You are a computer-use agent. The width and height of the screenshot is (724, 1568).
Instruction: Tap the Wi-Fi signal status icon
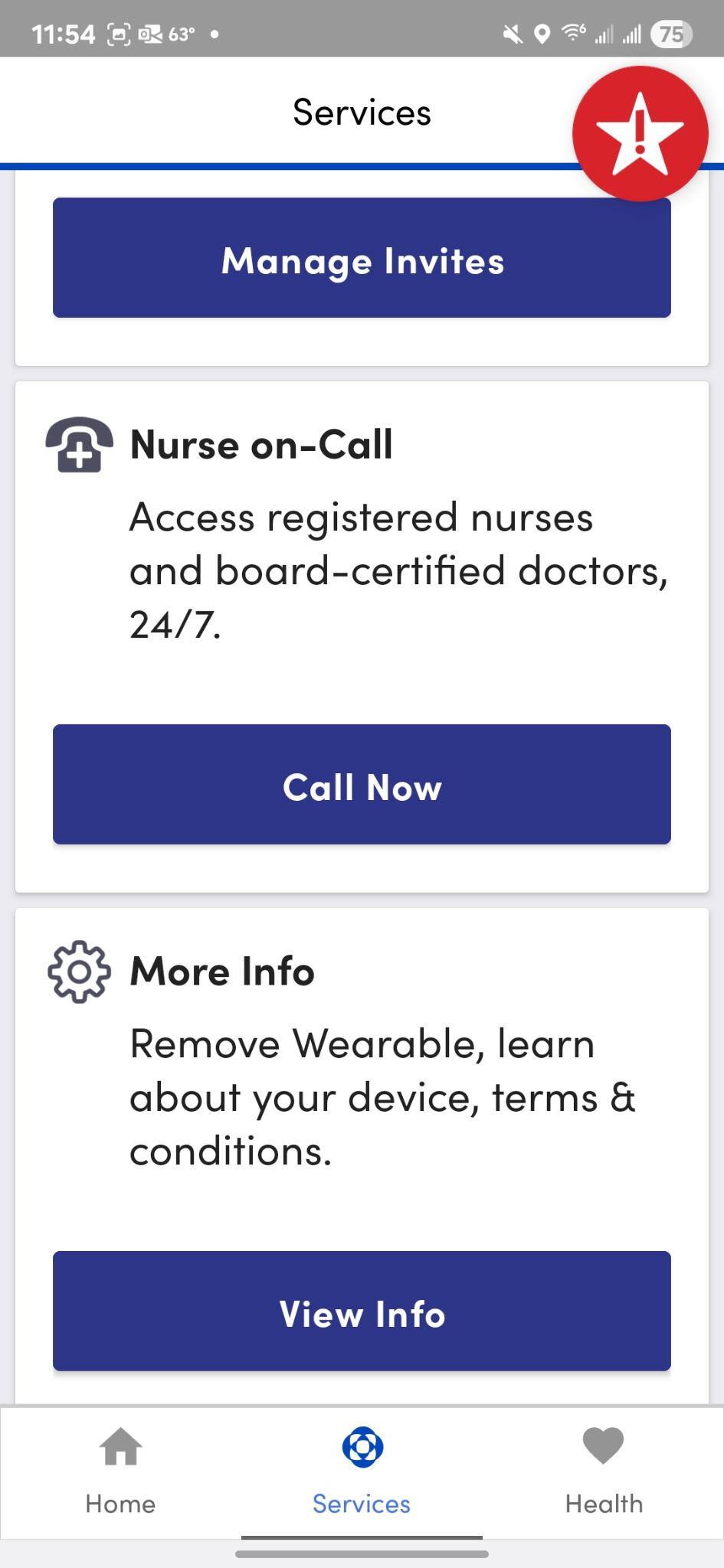coord(572,33)
